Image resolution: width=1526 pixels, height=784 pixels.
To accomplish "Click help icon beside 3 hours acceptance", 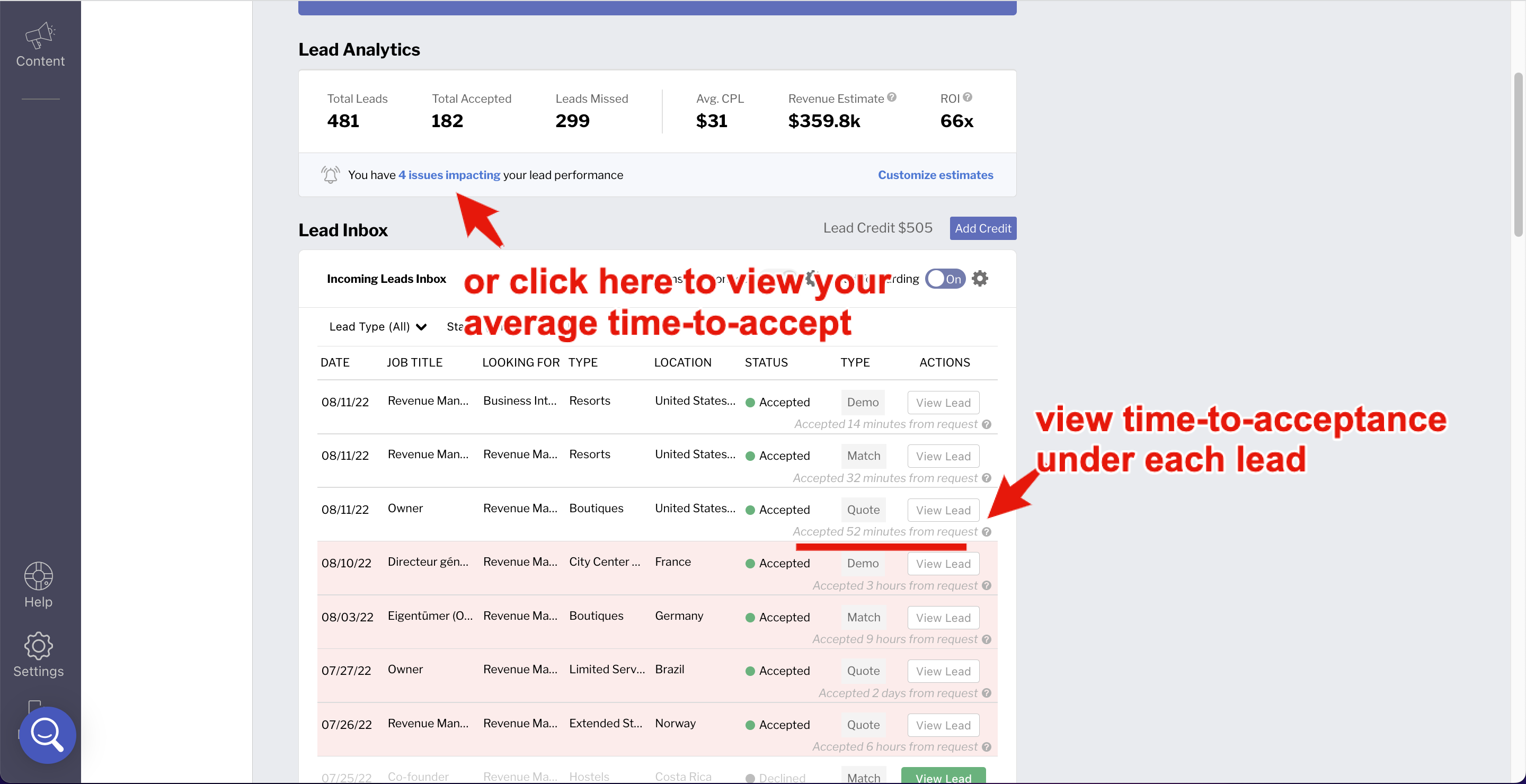I will 986,586.
